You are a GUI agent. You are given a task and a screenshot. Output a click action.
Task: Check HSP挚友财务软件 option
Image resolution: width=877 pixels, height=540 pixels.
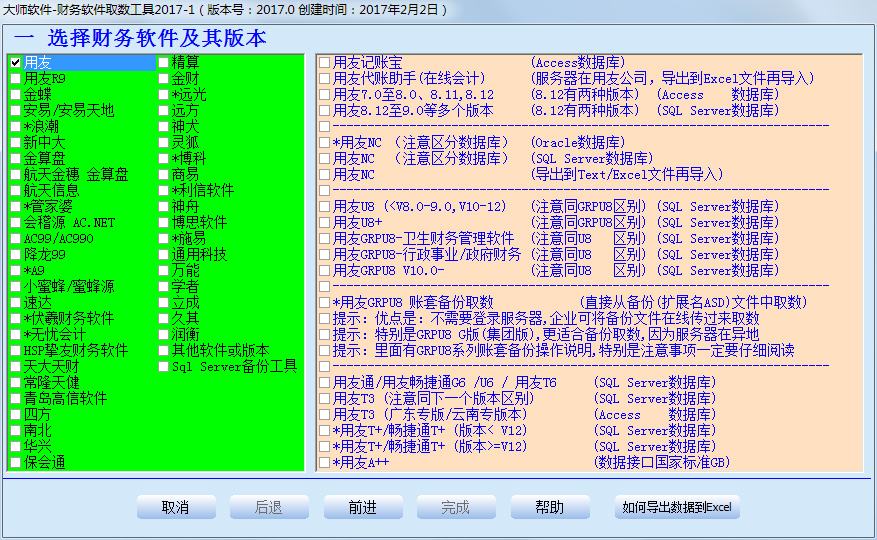point(16,351)
